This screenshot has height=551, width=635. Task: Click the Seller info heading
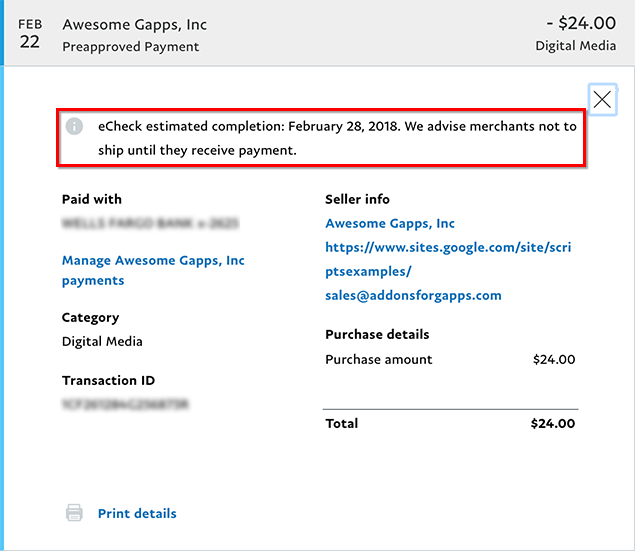357,199
